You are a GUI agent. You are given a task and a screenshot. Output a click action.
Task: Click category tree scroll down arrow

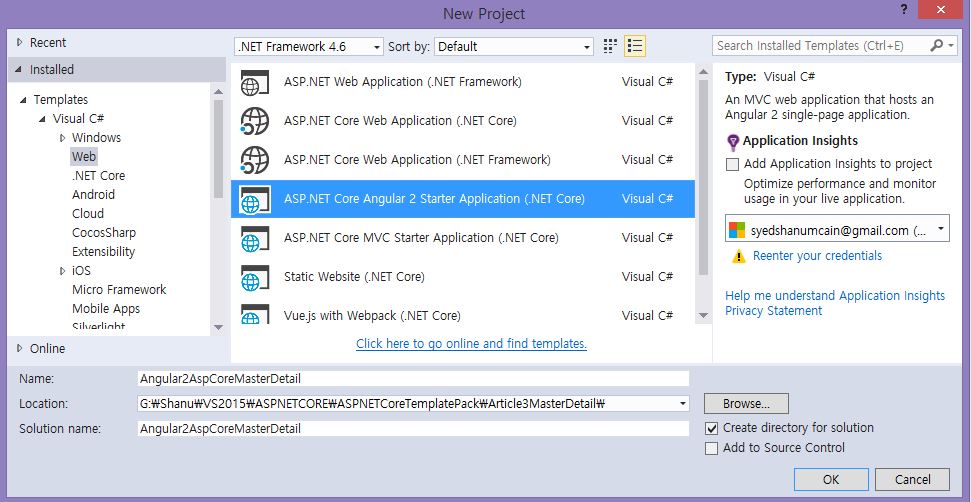pyautogui.click(x=219, y=327)
